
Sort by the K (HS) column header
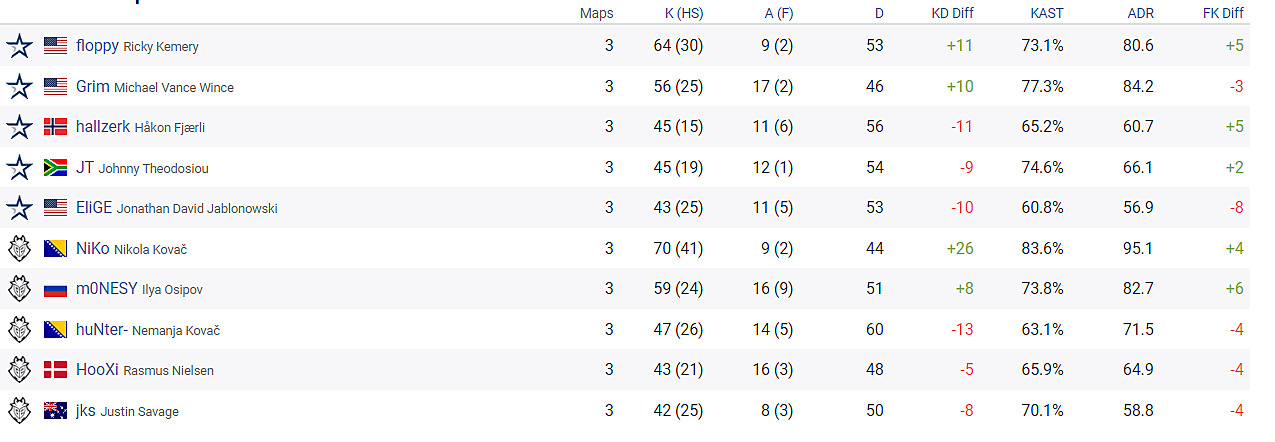(x=684, y=13)
